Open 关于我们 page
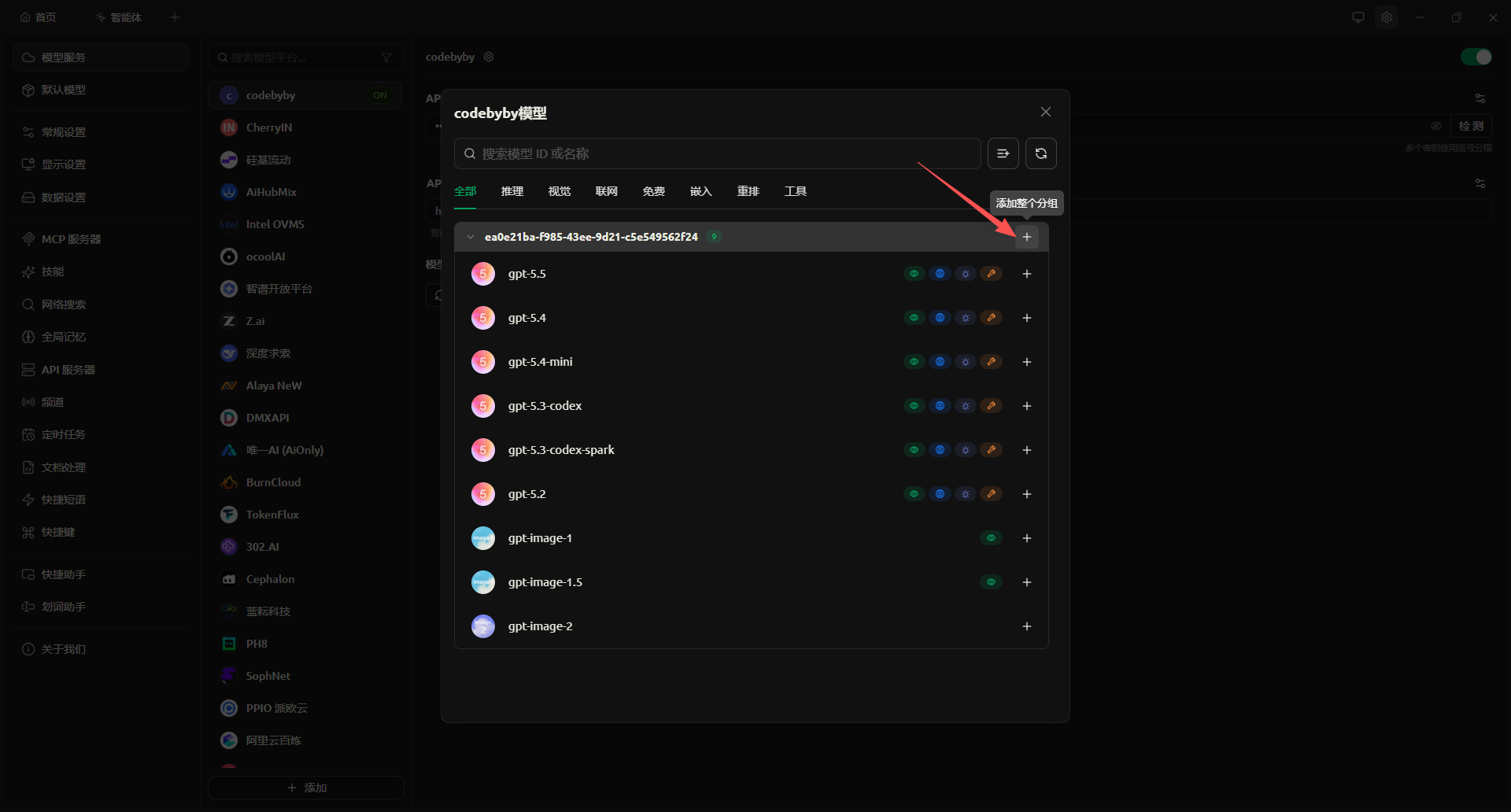Screen dimensions: 1511x812 point(100,649)
